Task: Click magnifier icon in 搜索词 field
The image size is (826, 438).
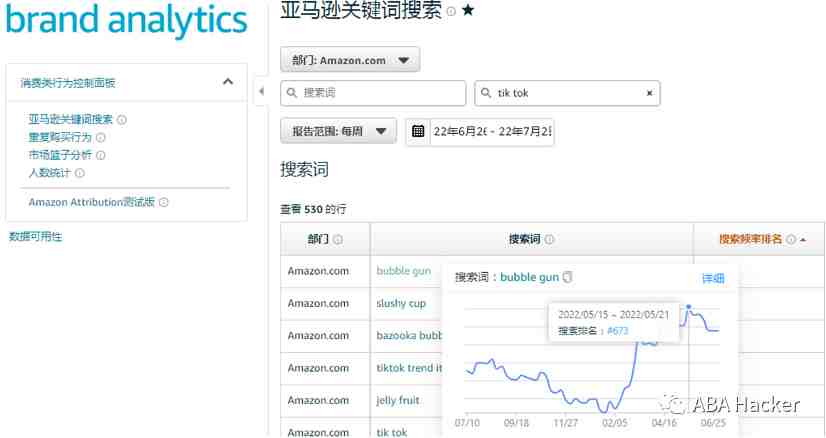Action: point(291,93)
